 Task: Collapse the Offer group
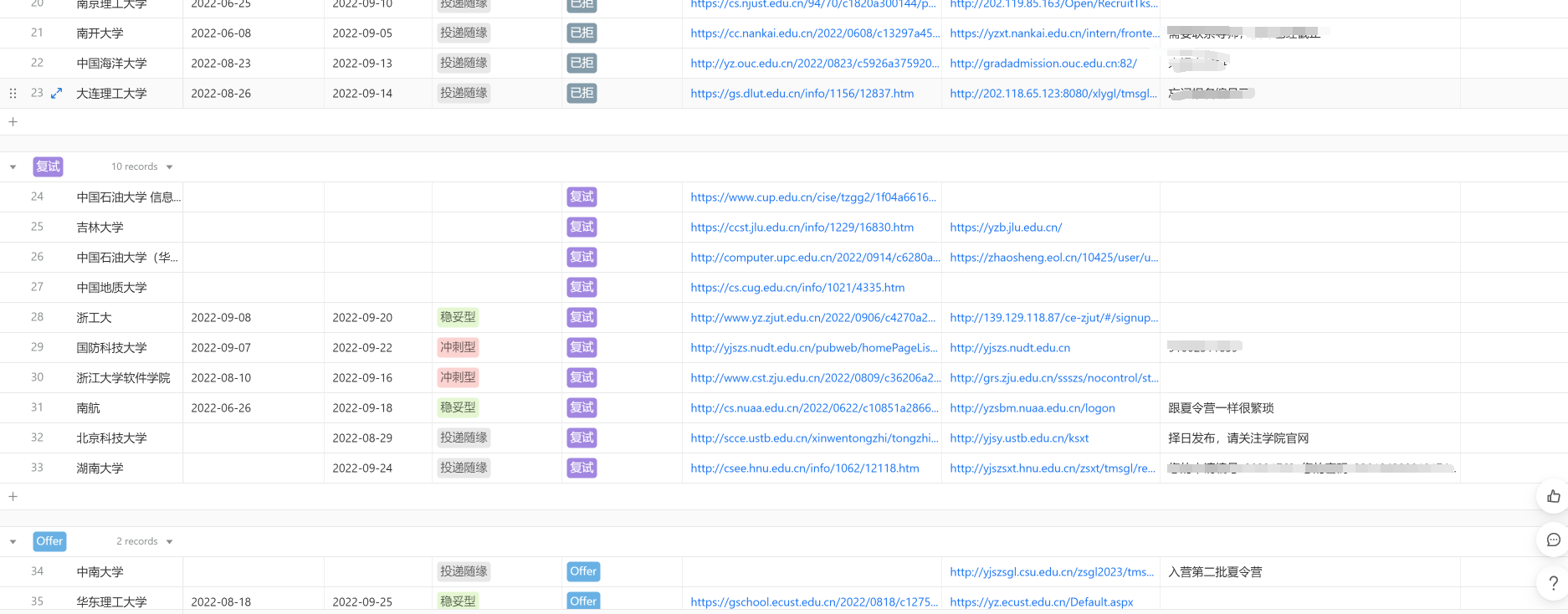pos(13,542)
